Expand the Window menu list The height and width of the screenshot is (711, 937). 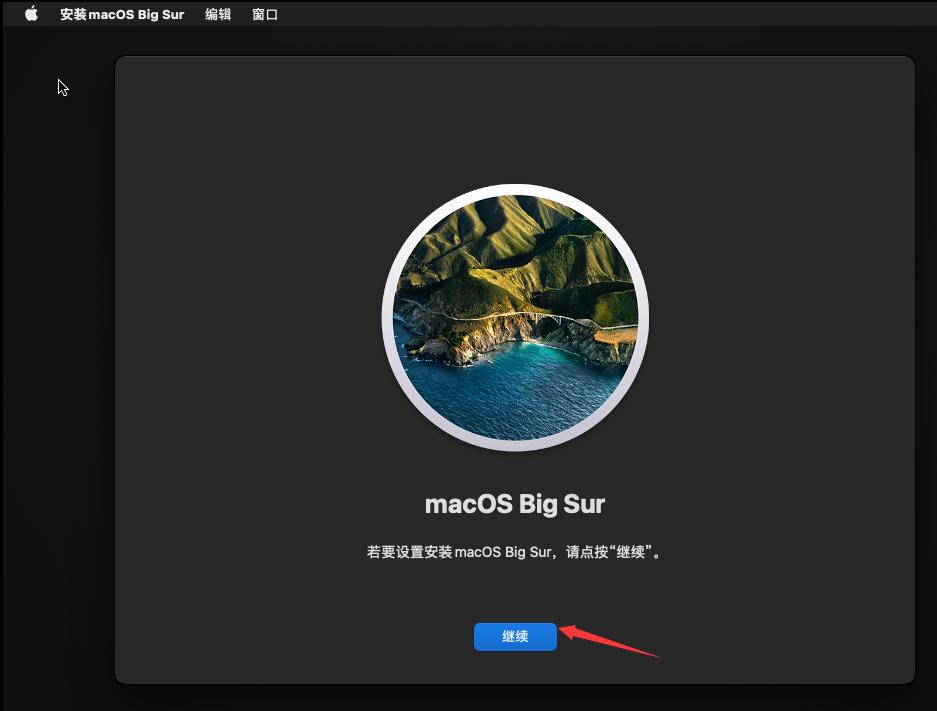click(264, 14)
